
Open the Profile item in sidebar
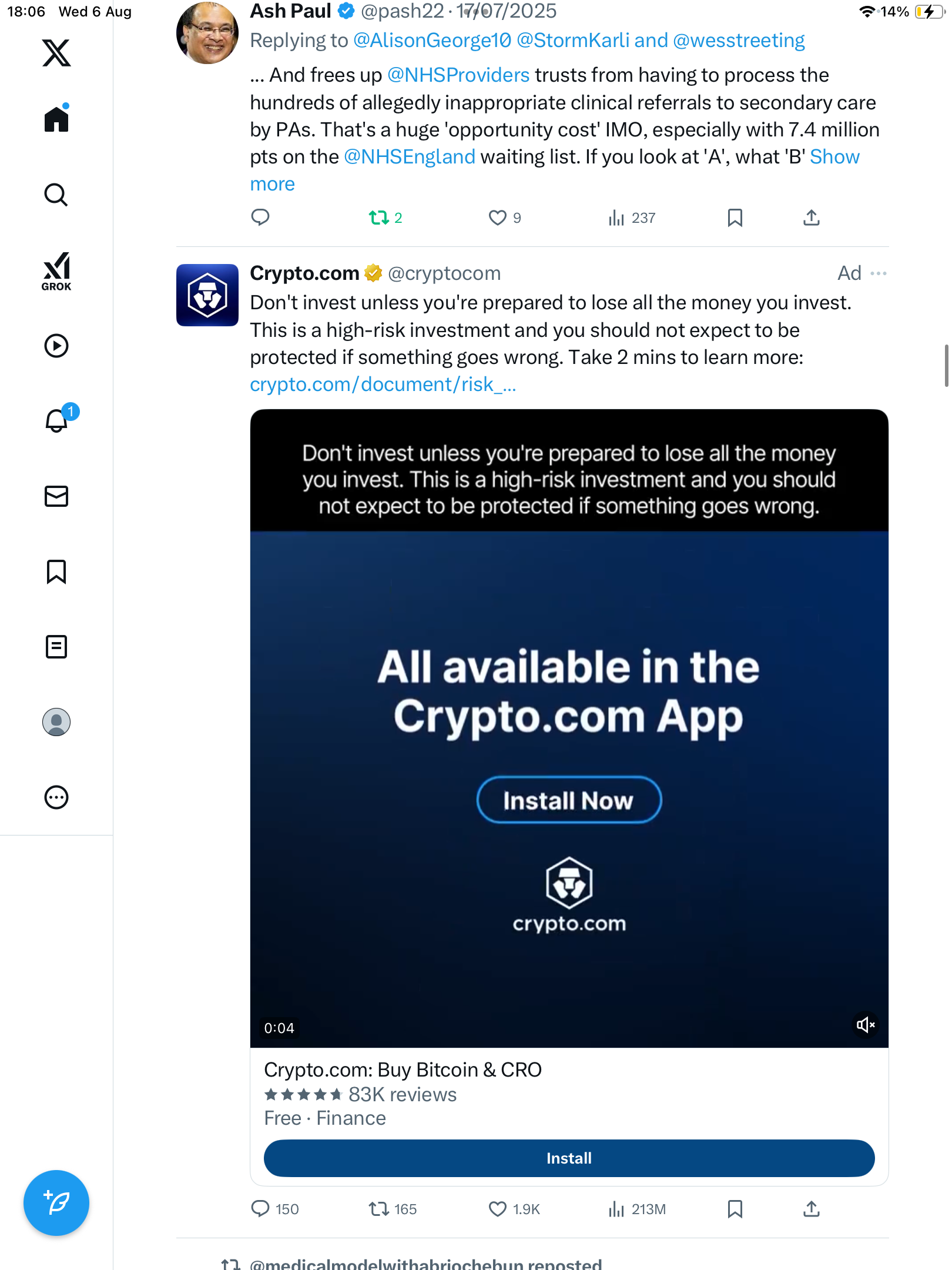pyautogui.click(x=56, y=722)
